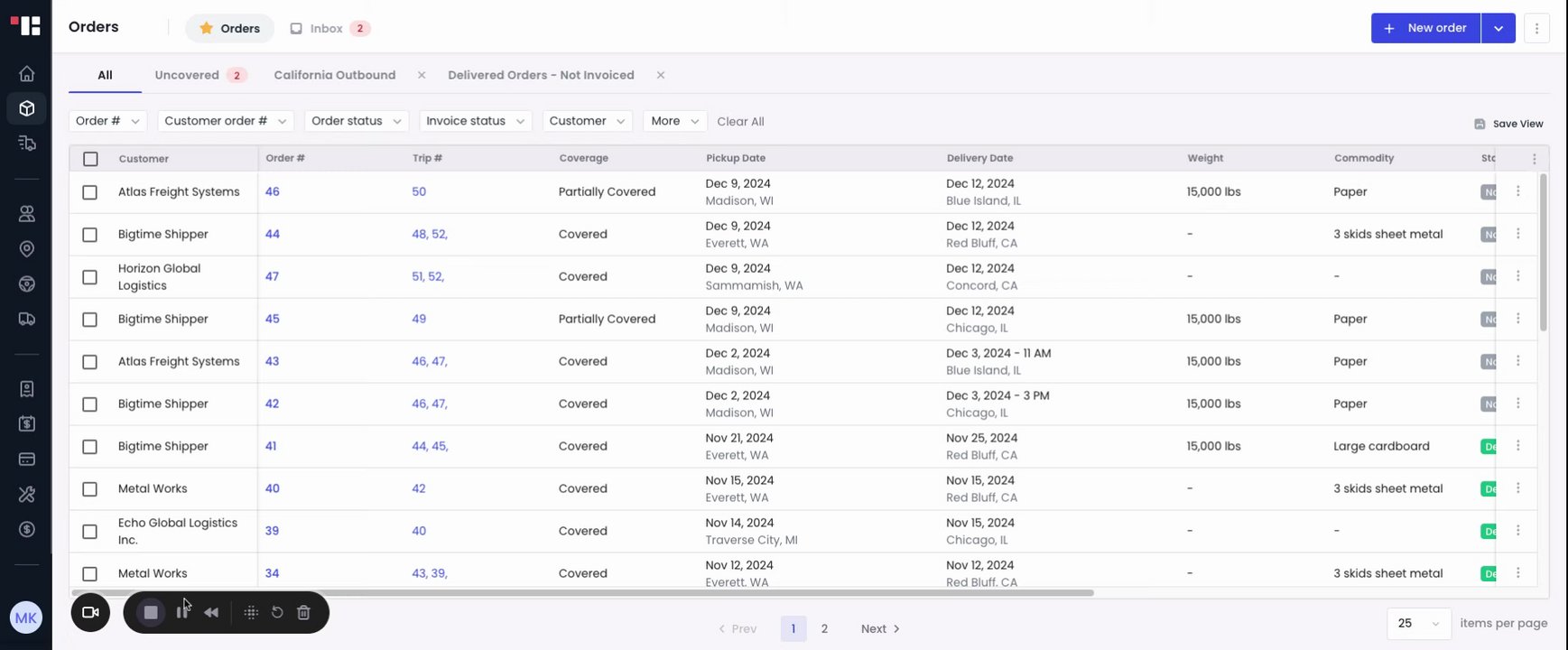Open the location pin icon in sidebar
This screenshot has width=1568, height=650.
[27, 249]
